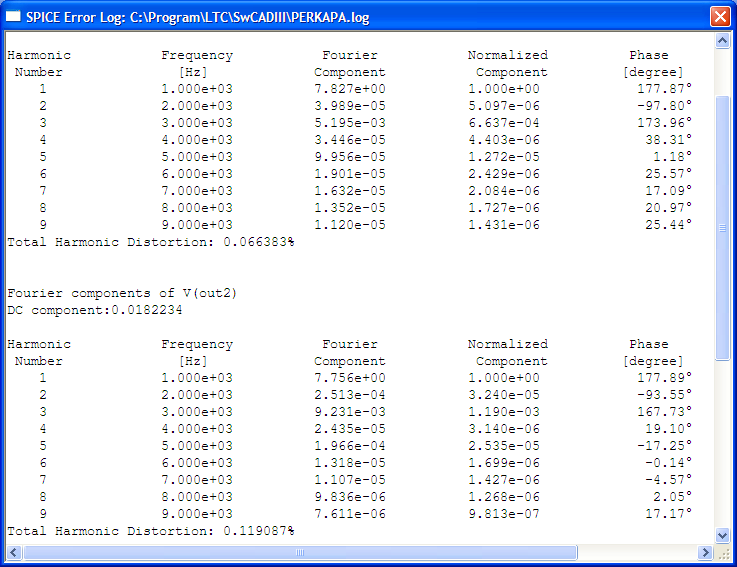Click phase value 173.96°
Image resolution: width=737 pixels, height=567 pixels.
[665, 122]
